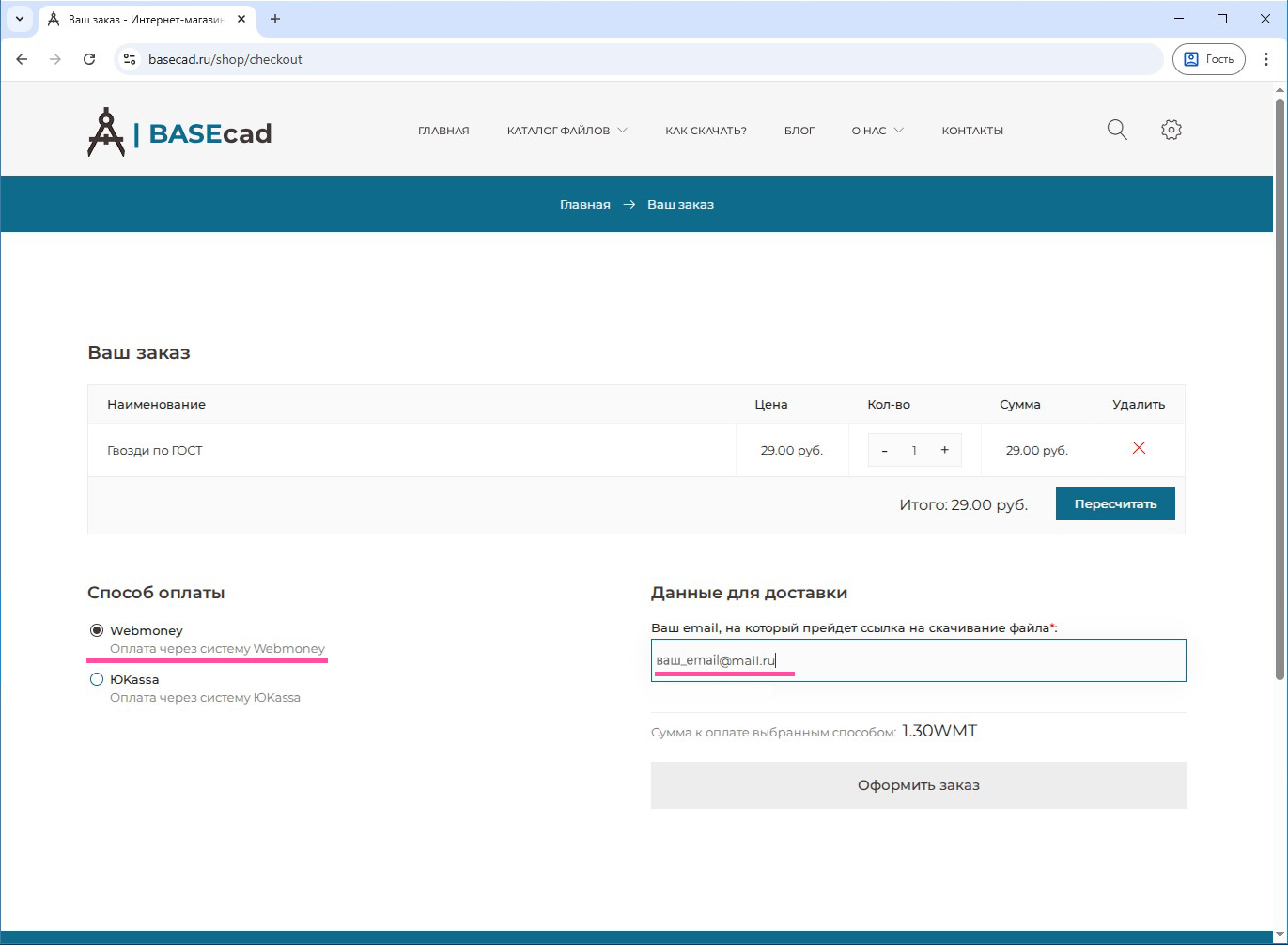This screenshot has height=945, width=1288.
Task: Remove item with the red X icon
Action: (x=1139, y=448)
